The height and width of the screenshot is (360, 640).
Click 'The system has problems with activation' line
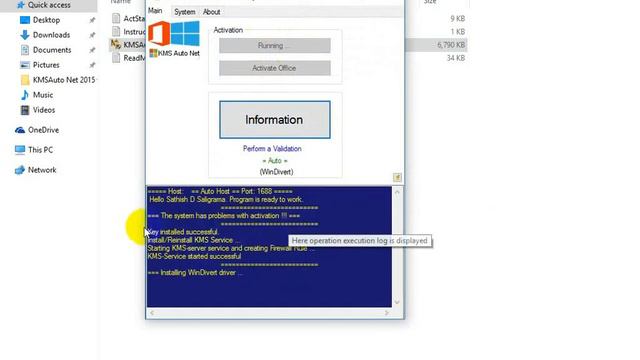(224, 216)
